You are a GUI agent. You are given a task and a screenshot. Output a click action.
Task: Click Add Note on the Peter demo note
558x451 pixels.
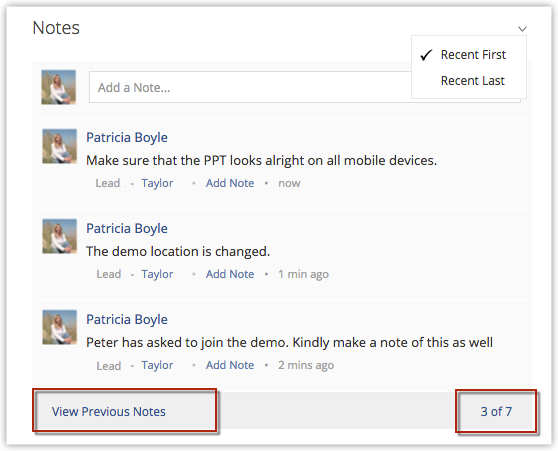[x=230, y=365]
